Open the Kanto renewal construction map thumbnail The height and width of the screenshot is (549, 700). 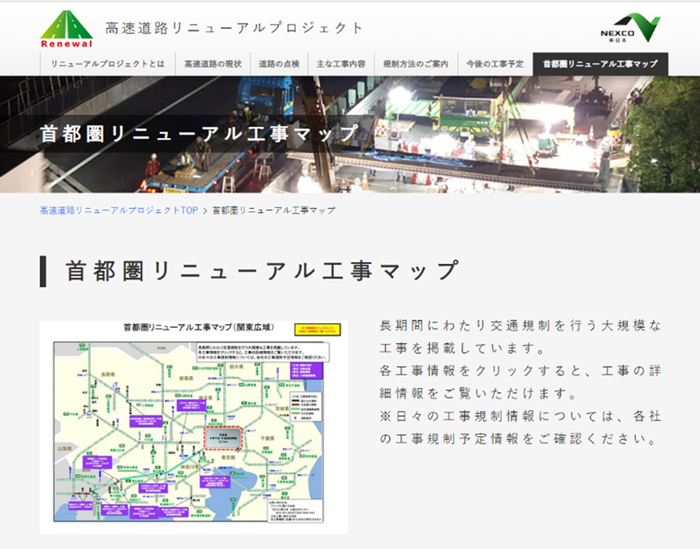click(192, 426)
